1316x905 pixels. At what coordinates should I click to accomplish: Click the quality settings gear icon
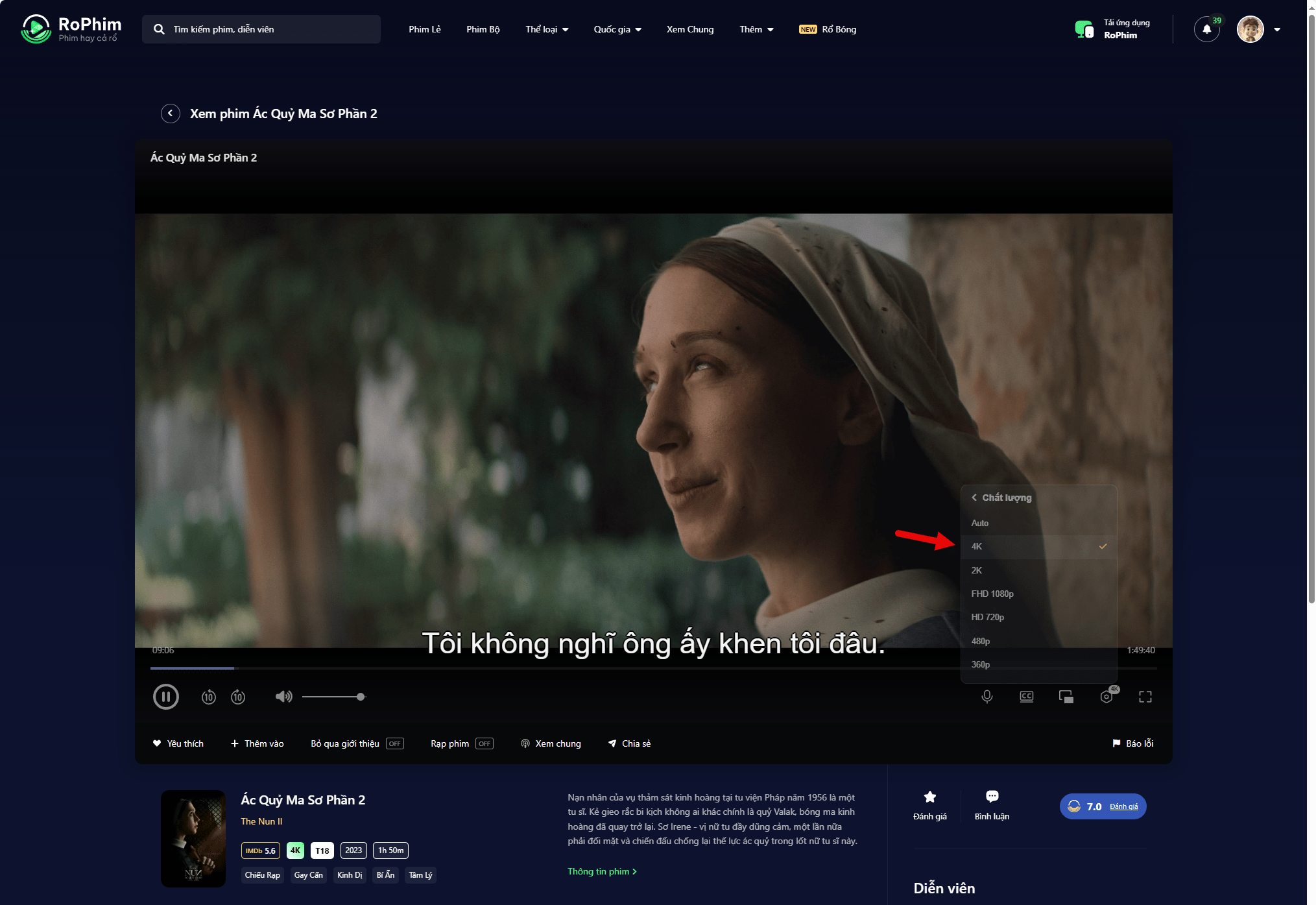point(1107,697)
